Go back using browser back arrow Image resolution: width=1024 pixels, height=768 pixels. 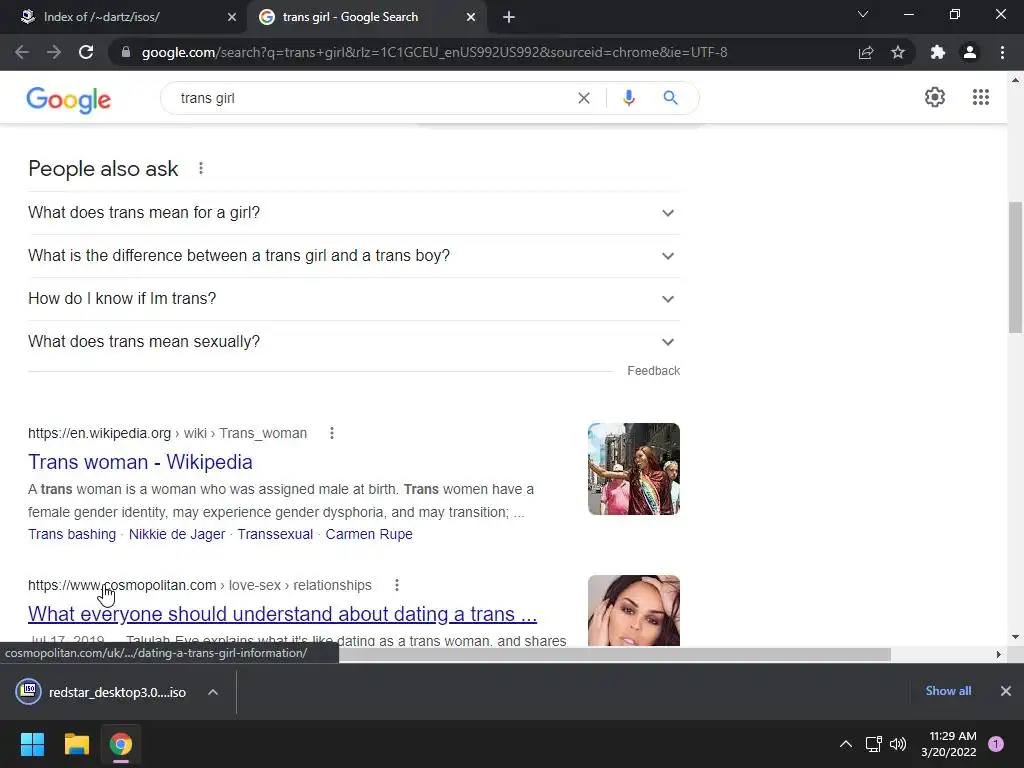point(22,52)
